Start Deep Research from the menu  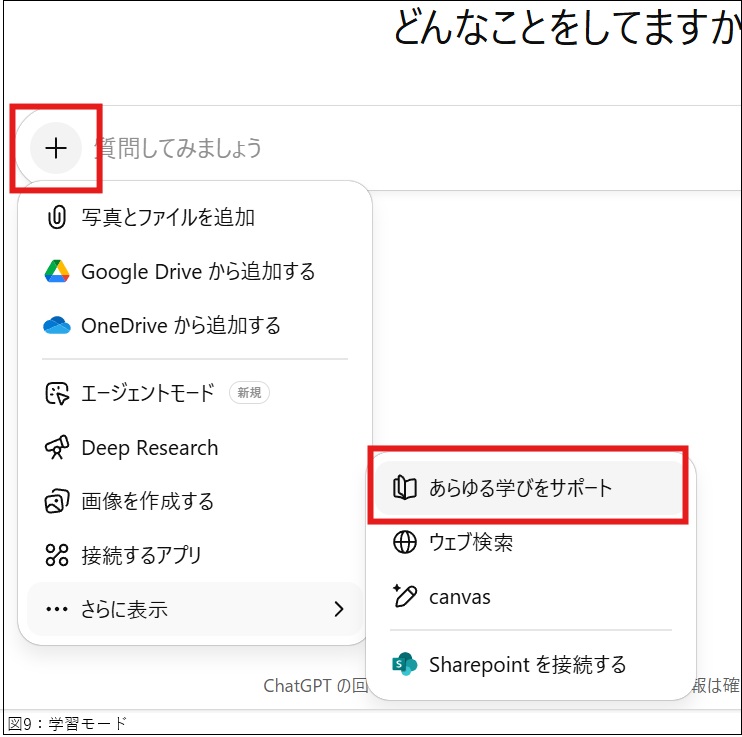pos(195,447)
